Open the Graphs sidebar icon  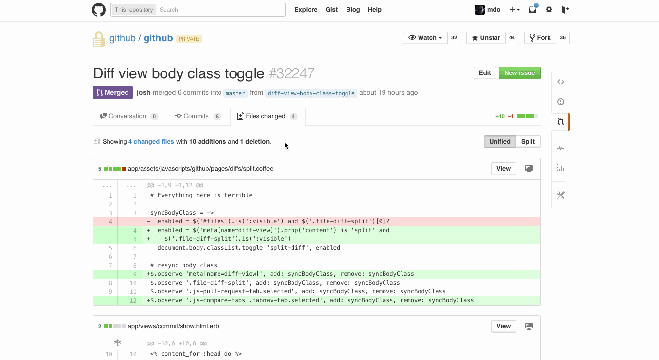561,168
